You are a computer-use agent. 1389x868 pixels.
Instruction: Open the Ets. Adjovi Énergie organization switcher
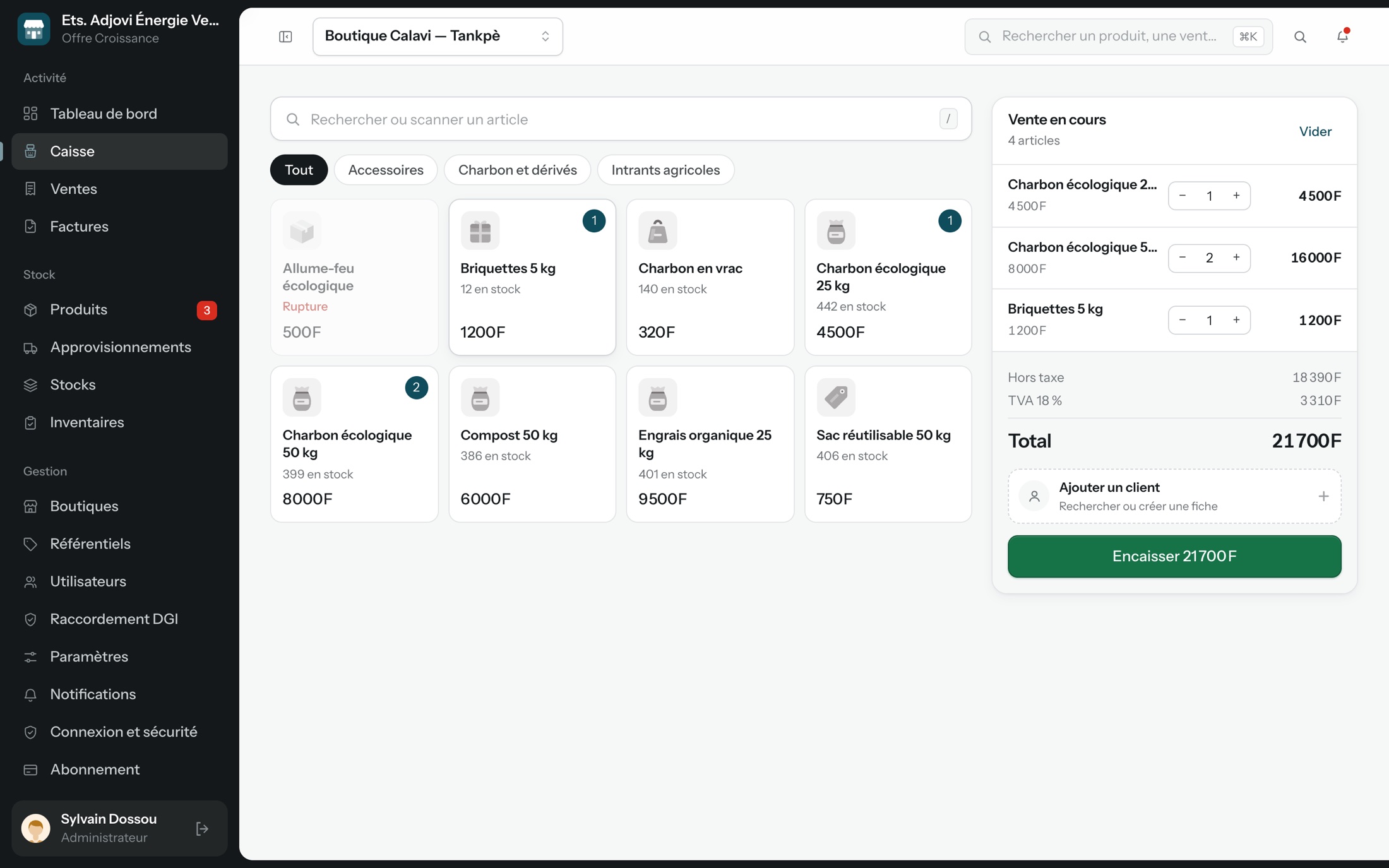(x=119, y=28)
